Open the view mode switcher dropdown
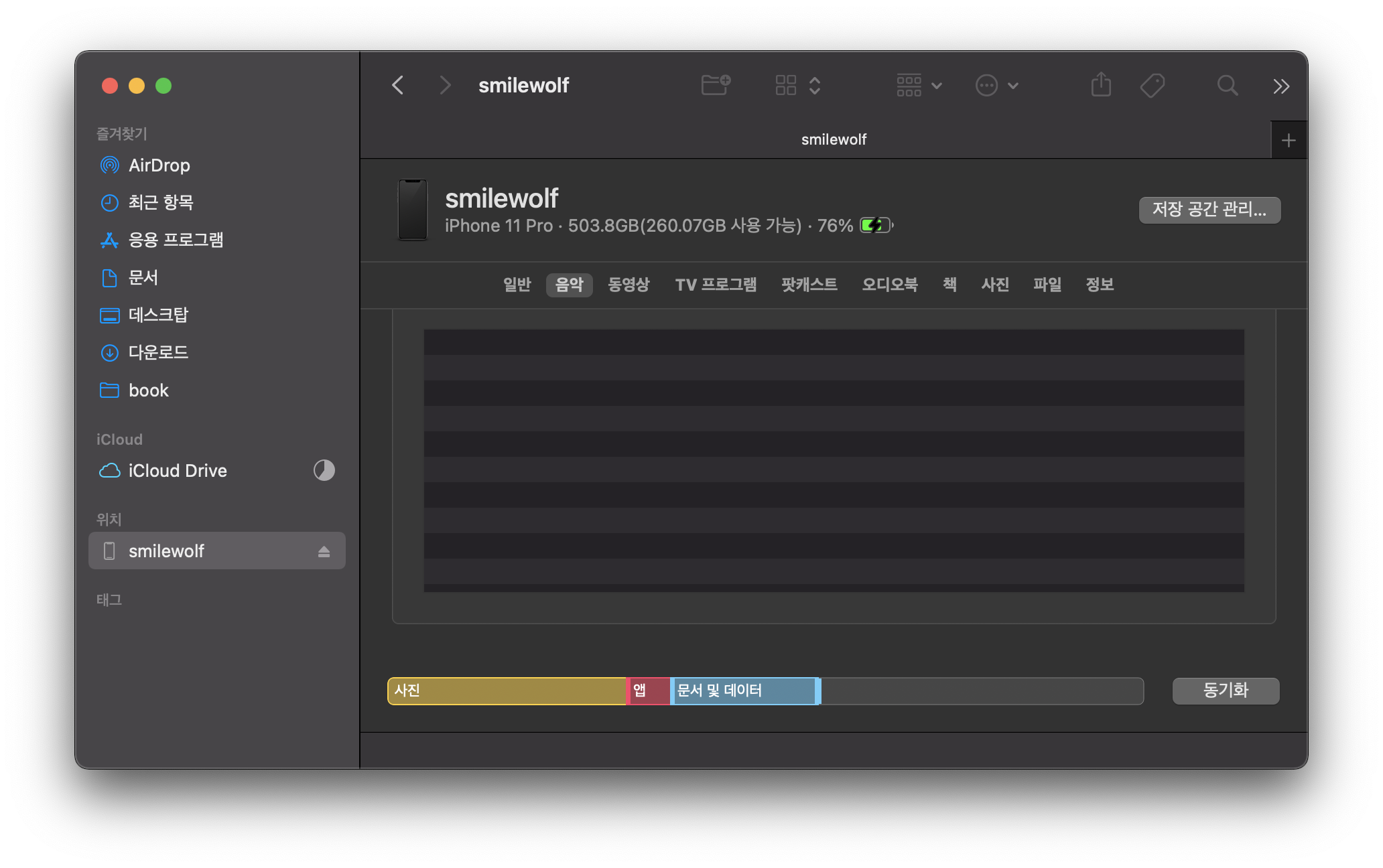Viewport: 1383px width, 868px height. point(797,85)
